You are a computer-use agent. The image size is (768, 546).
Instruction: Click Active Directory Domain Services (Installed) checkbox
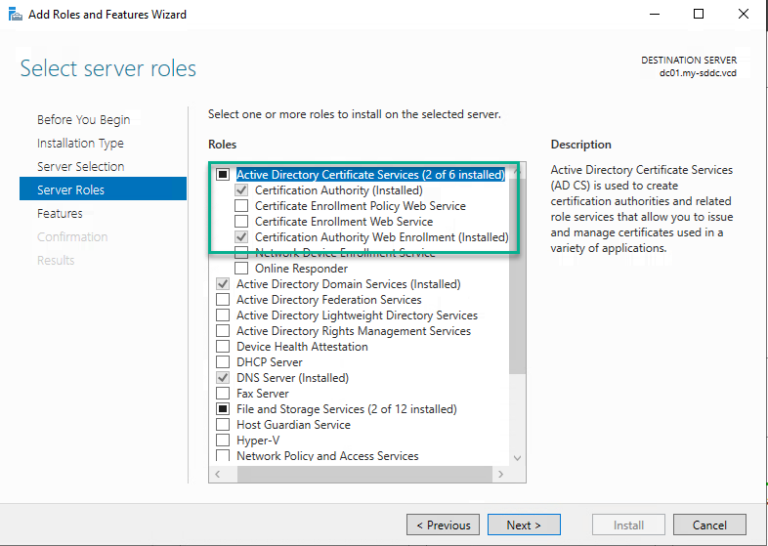[223, 284]
